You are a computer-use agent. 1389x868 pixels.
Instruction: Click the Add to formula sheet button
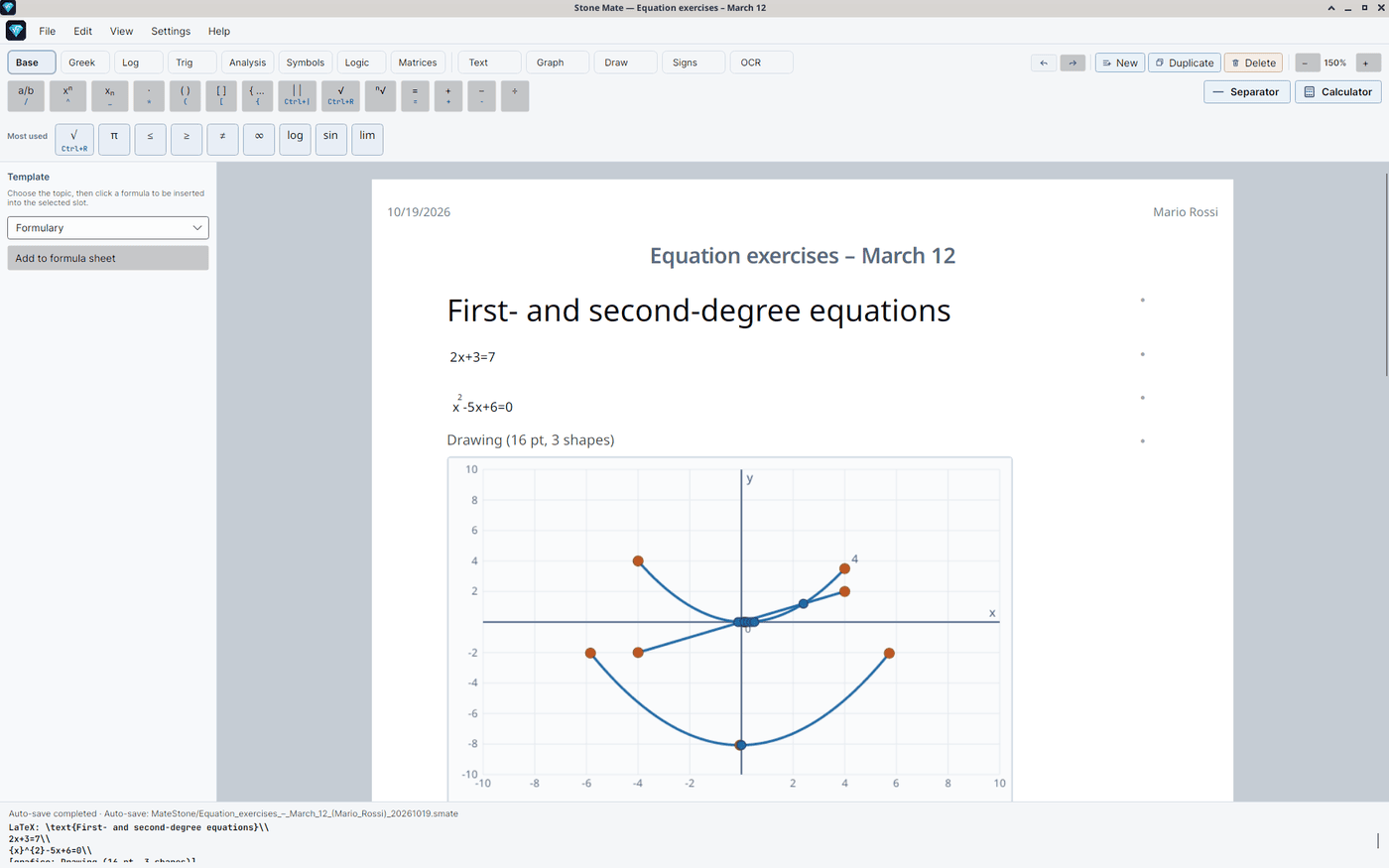pyautogui.click(x=108, y=258)
